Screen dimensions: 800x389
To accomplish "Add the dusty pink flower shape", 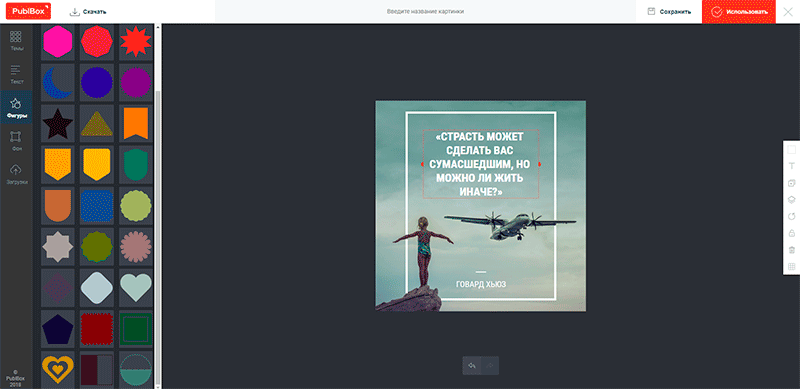I will (x=136, y=246).
